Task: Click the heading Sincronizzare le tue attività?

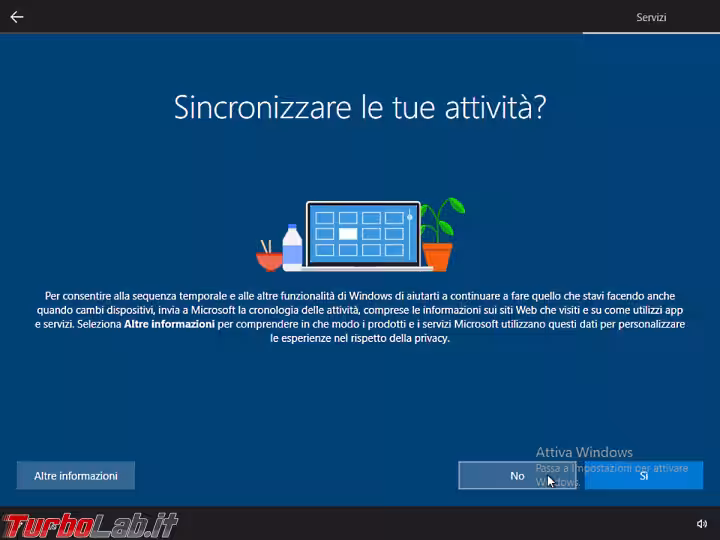Action: point(360,107)
